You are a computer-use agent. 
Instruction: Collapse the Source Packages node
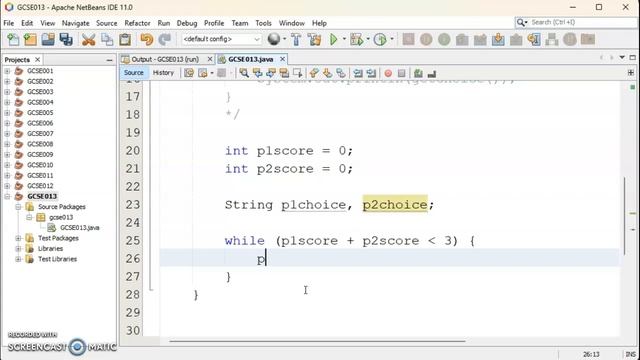click(18, 207)
